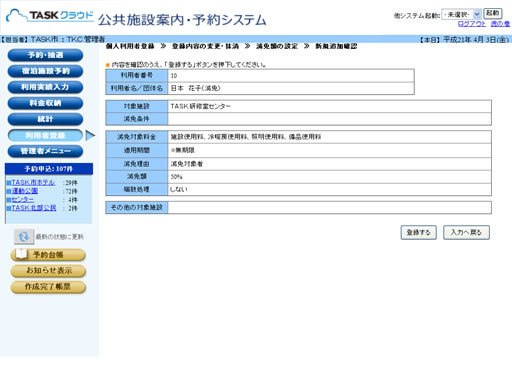
Task: Click the 予約申込: 107件 header
Action: click(x=49, y=169)
